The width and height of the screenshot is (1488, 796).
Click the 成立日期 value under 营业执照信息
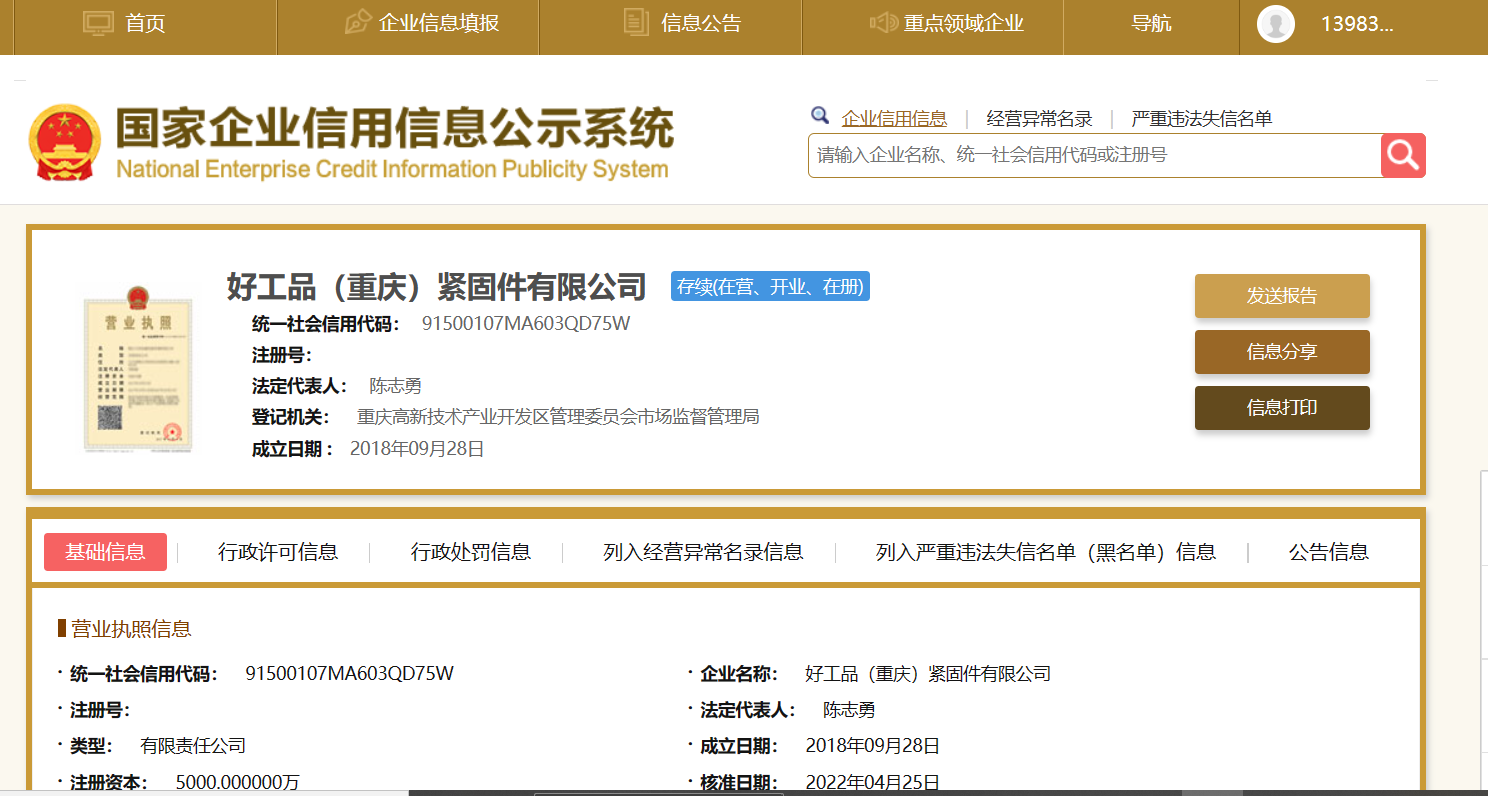pyautogui.click(x=873, y=746)
